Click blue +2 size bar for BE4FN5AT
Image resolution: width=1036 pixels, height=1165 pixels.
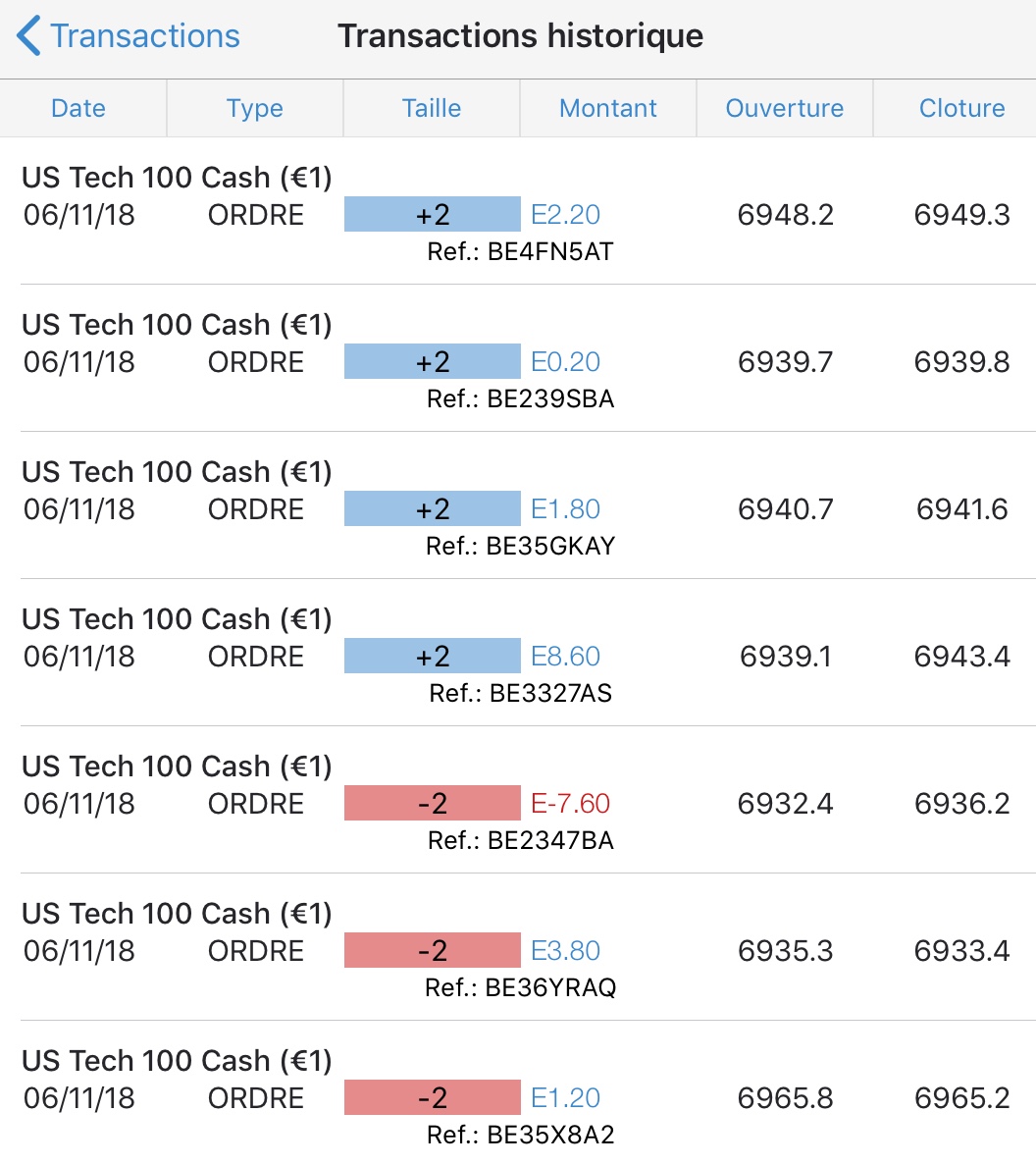click(432, 215)
